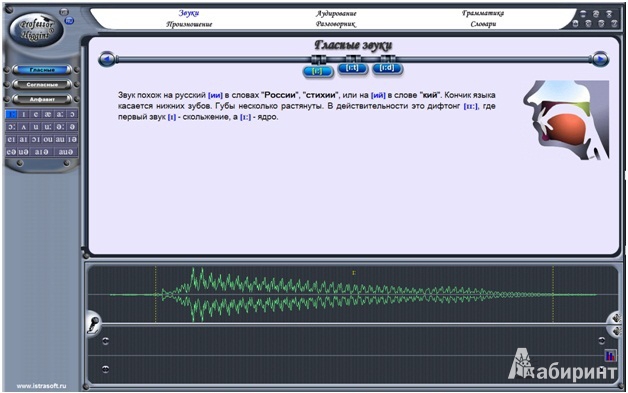Open the Грамматика tab
This screenshot has width=628, height=393.
(483, 13)
